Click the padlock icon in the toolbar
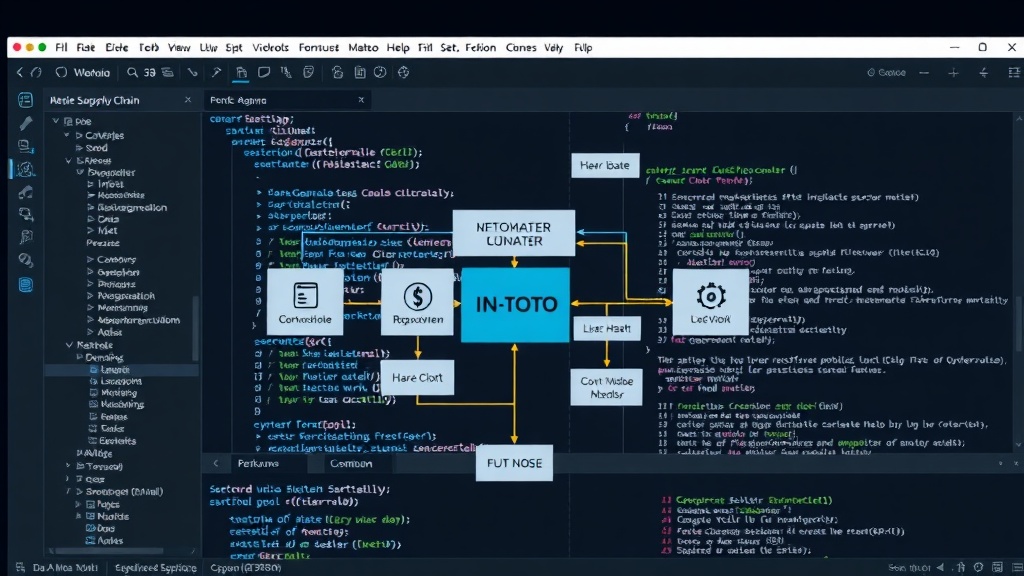Viewport: 1024px width, 576px height. tap(337, 72)
